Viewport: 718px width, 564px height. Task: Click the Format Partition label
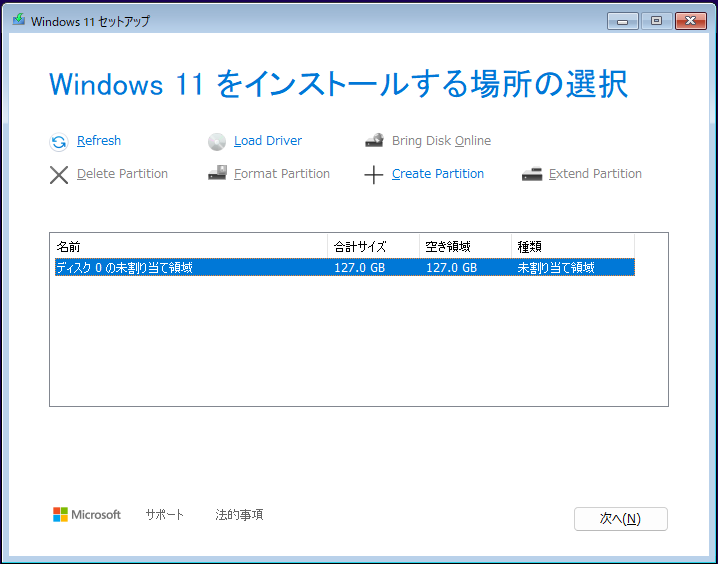(x=282, y=174)
